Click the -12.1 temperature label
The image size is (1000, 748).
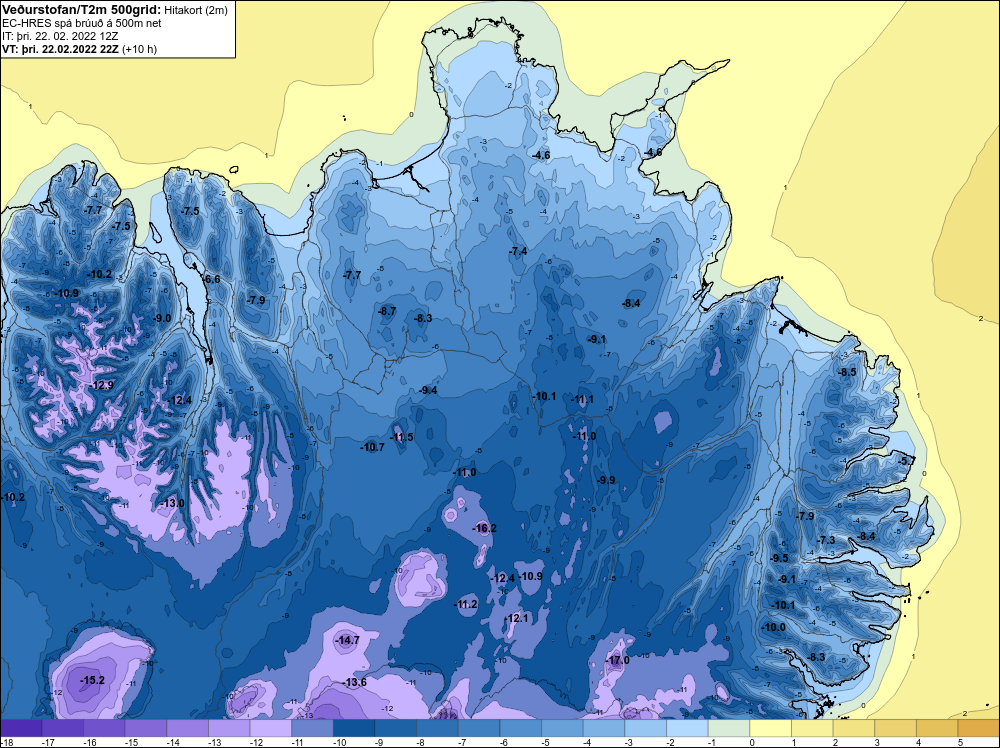click(517, 618)
